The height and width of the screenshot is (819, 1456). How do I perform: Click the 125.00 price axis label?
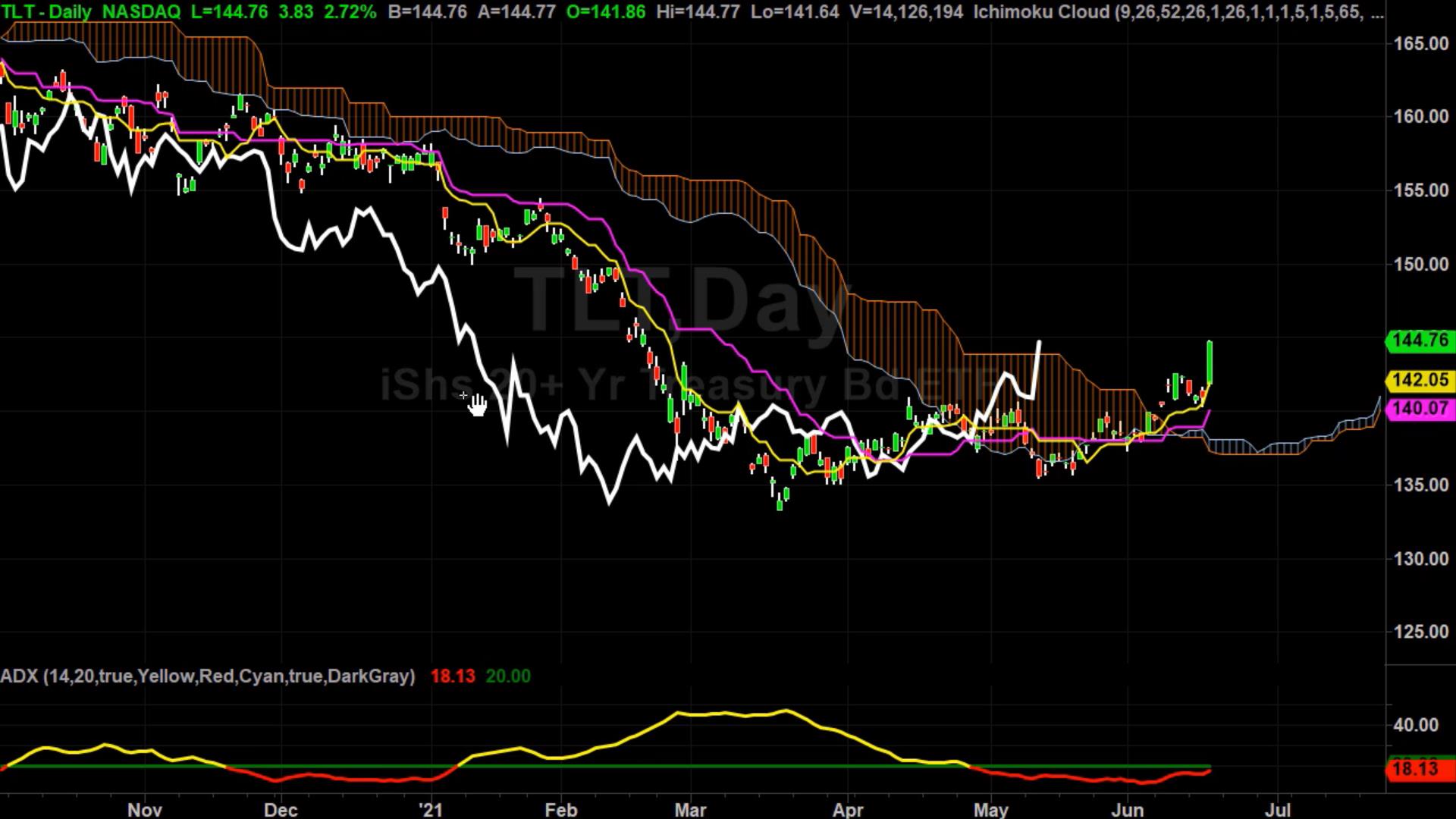click(x=1421, y=632)
